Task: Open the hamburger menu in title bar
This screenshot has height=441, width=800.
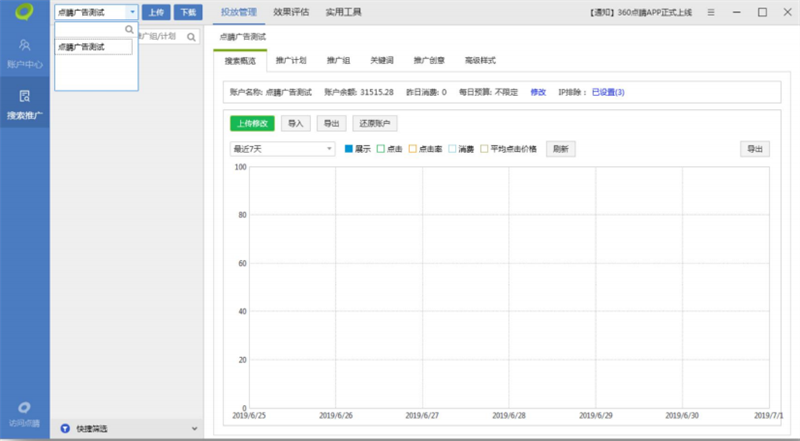Action: coord(710,13)
